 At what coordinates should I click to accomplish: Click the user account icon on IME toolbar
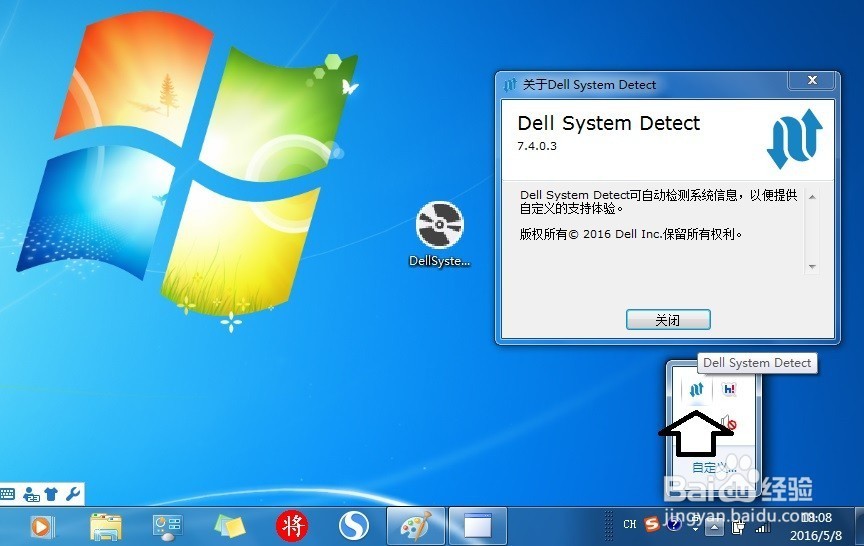[x=31, y=494]
